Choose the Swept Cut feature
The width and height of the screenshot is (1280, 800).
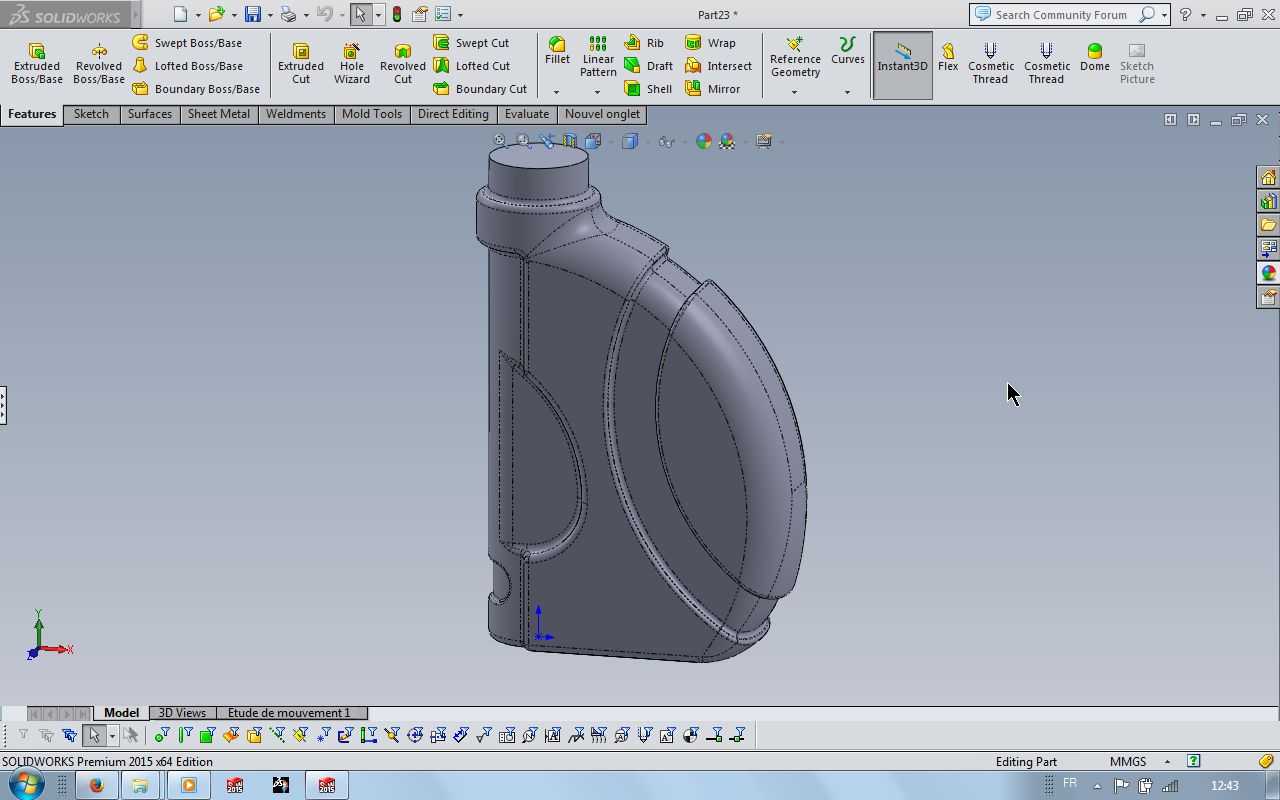point(471,43)
